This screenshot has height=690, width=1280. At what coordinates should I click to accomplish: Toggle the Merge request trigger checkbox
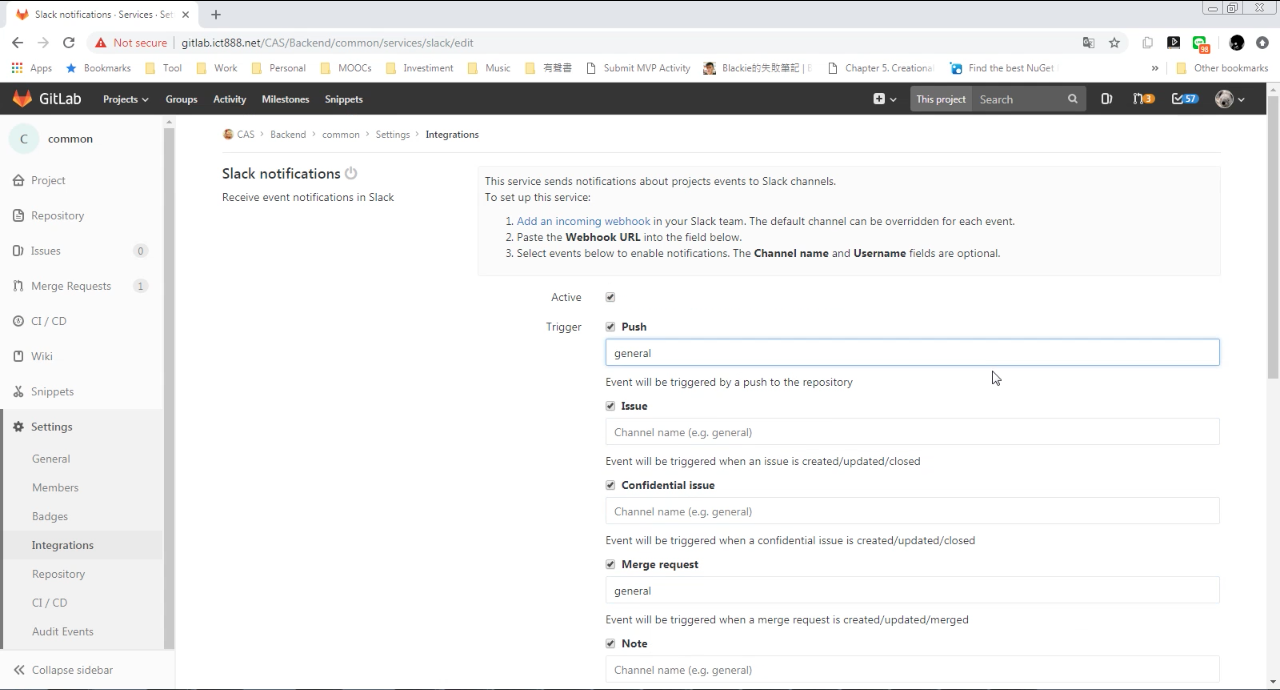[x=610, y=564]
